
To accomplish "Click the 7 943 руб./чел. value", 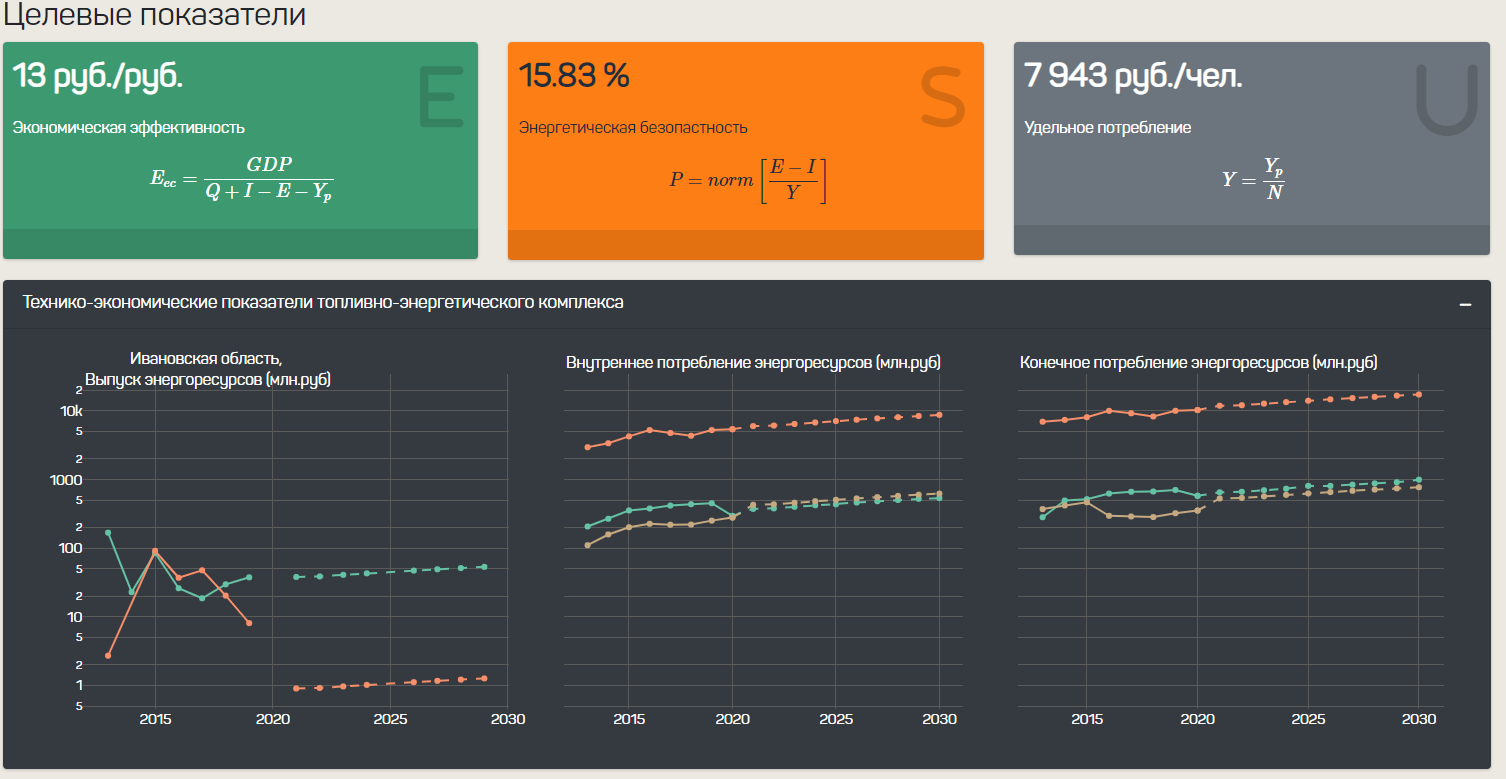I will 1133,76.
